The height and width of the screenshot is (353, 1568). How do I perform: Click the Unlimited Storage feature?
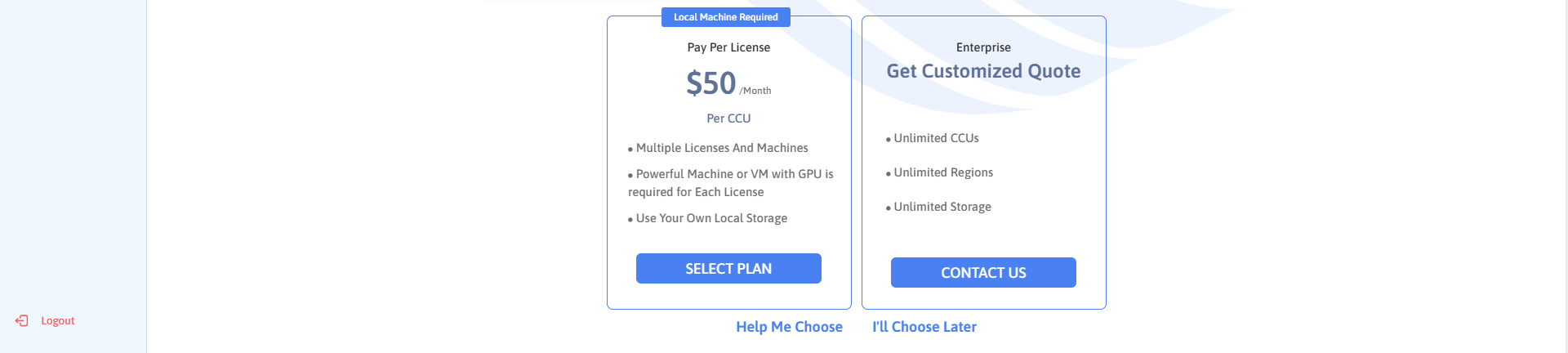tap(942, 207)
